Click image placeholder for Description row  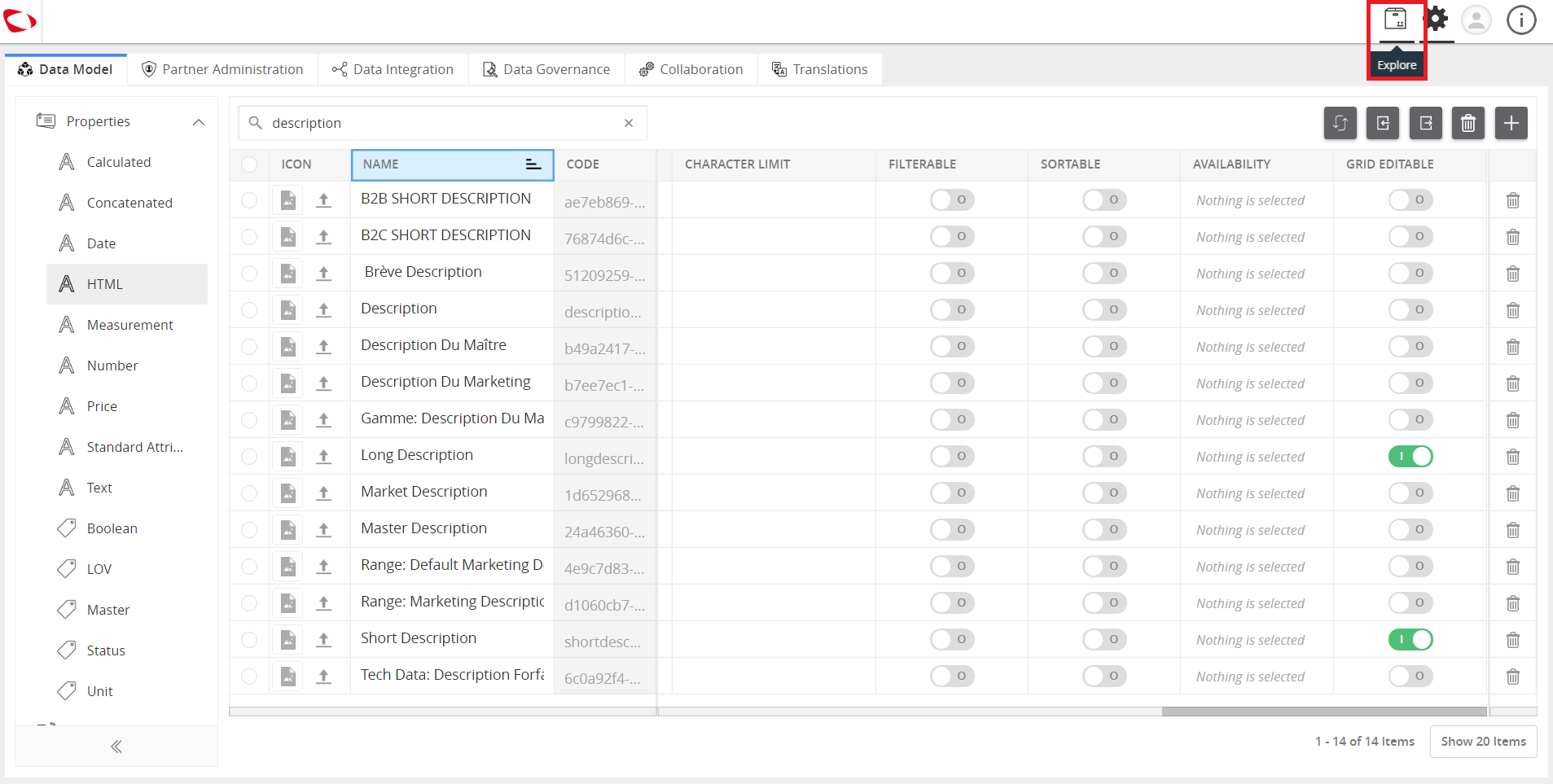[x=287, y=310]
